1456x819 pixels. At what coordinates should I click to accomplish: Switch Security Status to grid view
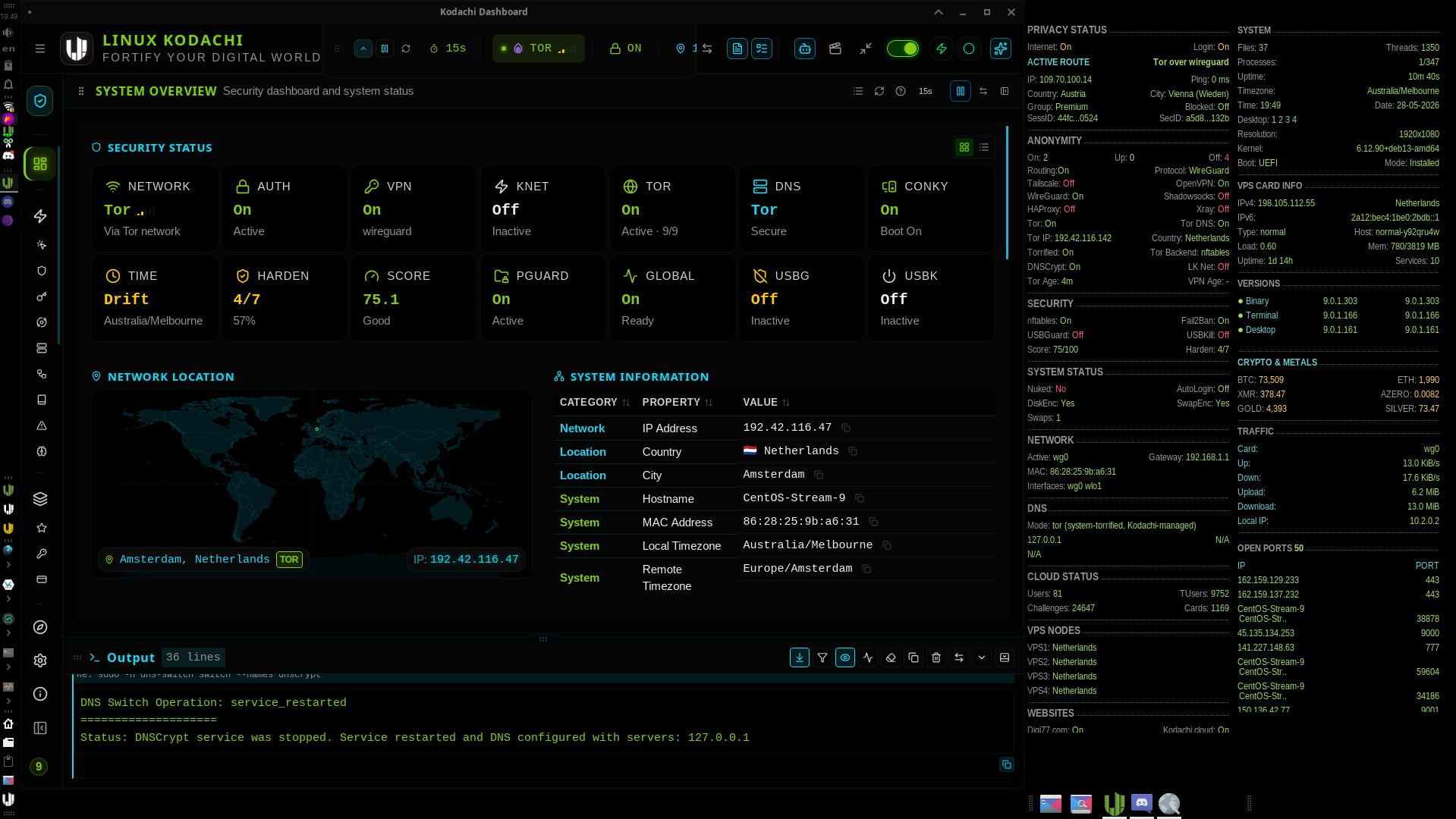point(964,147)
